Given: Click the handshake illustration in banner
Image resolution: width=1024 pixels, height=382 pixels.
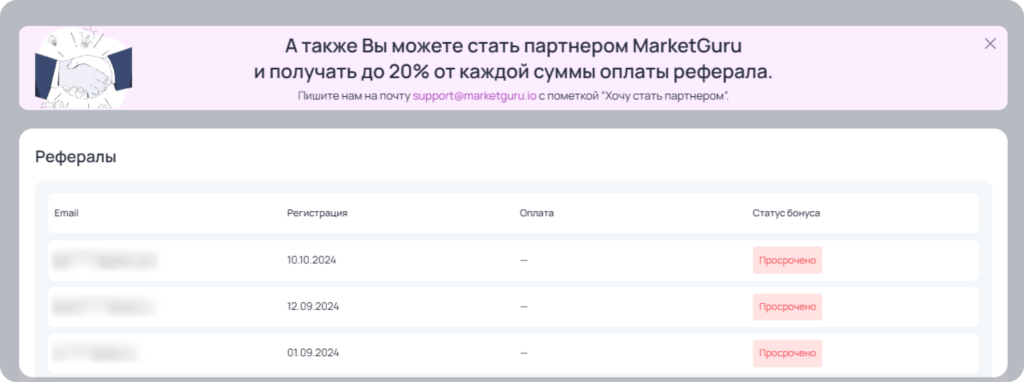Looking at the screenshot, I should pos(83,69).
